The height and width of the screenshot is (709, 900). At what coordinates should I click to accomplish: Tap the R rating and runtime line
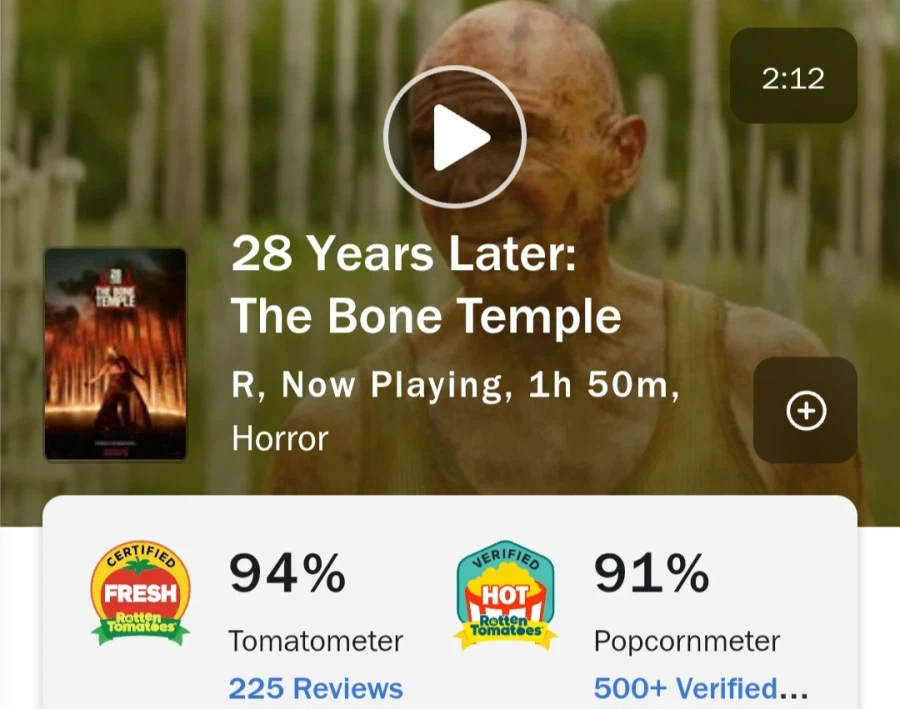[456, 385]
